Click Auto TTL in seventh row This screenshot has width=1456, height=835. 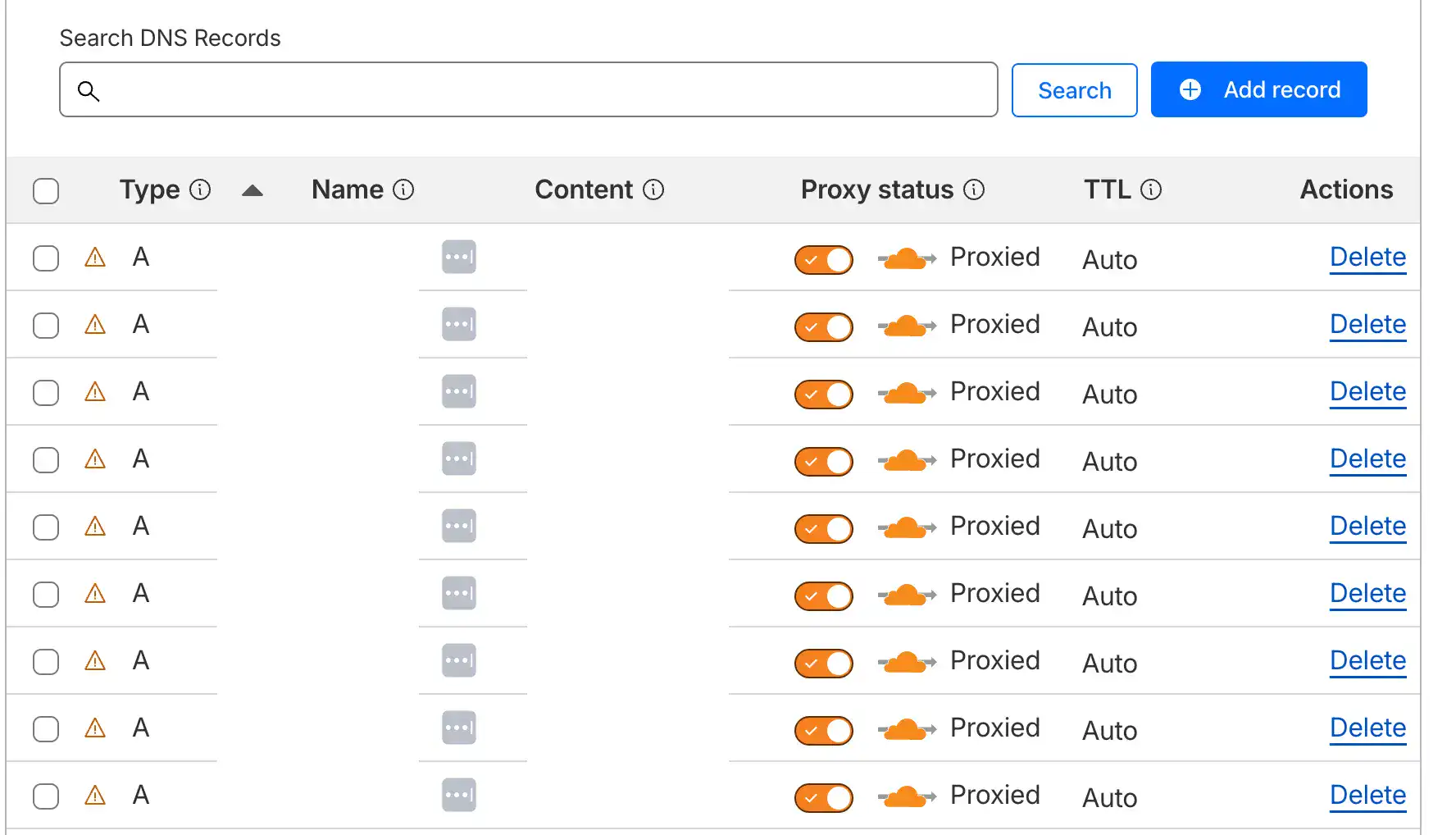(x=1110, y=664)
